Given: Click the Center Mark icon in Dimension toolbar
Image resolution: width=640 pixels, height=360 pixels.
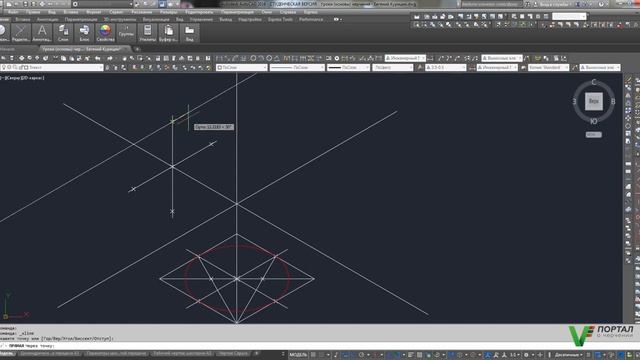Looking at the screenshot, I should (x=337, y=58).
